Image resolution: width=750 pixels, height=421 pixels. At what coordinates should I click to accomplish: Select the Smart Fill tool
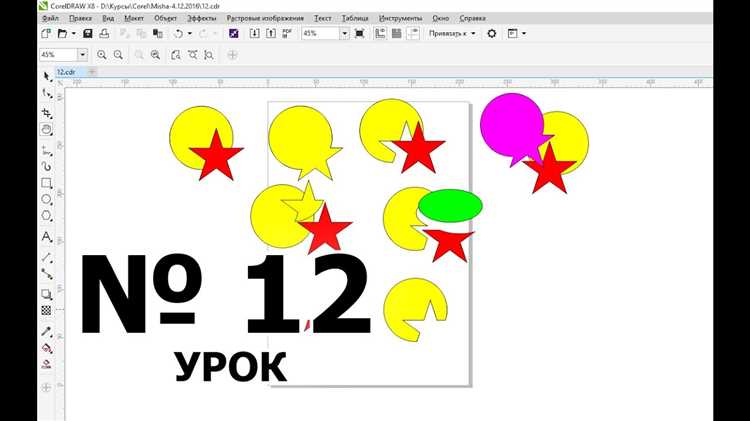[46, 364]
